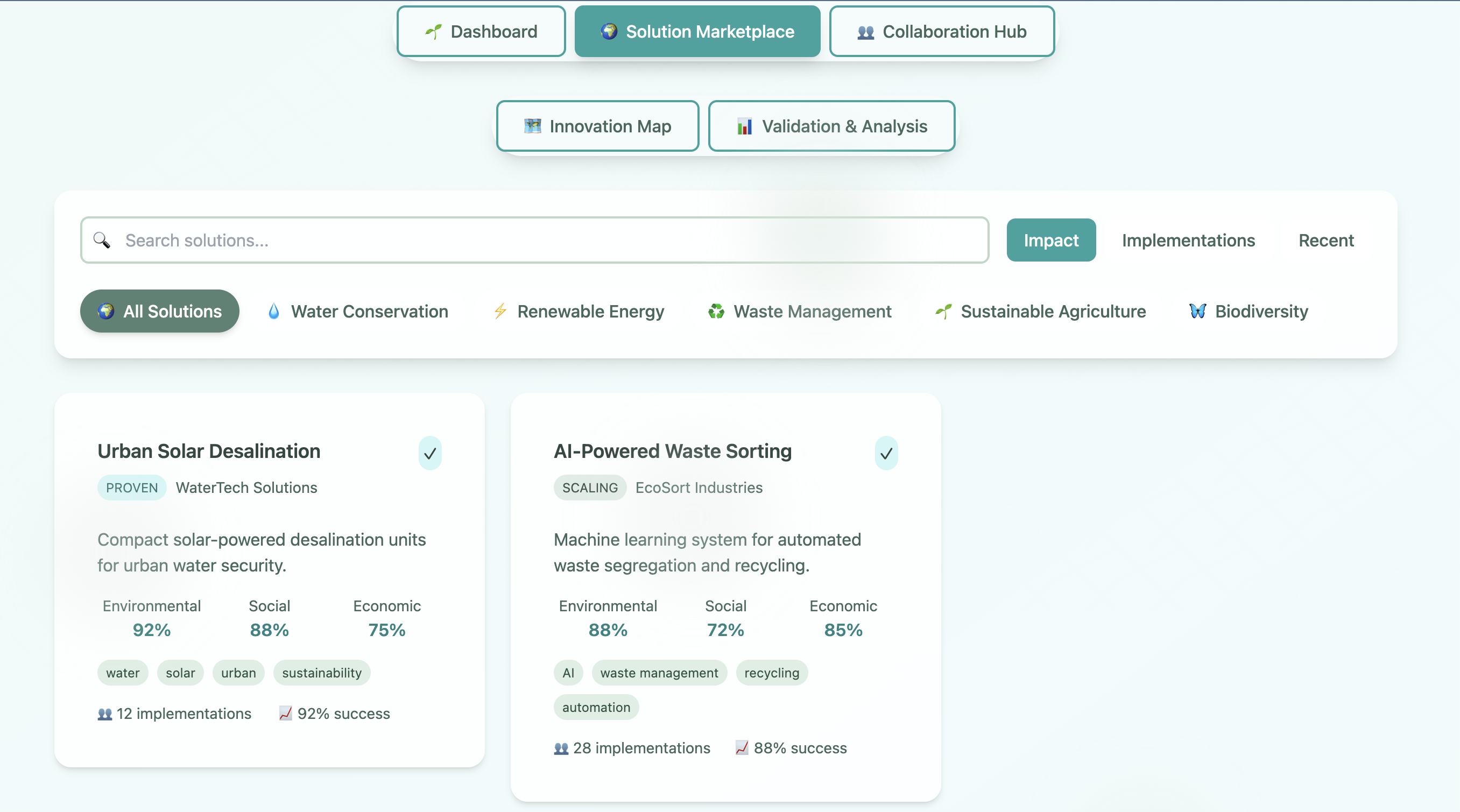
Task: Switch to the Collaboration Hub tab
Action: click(941, 32)
